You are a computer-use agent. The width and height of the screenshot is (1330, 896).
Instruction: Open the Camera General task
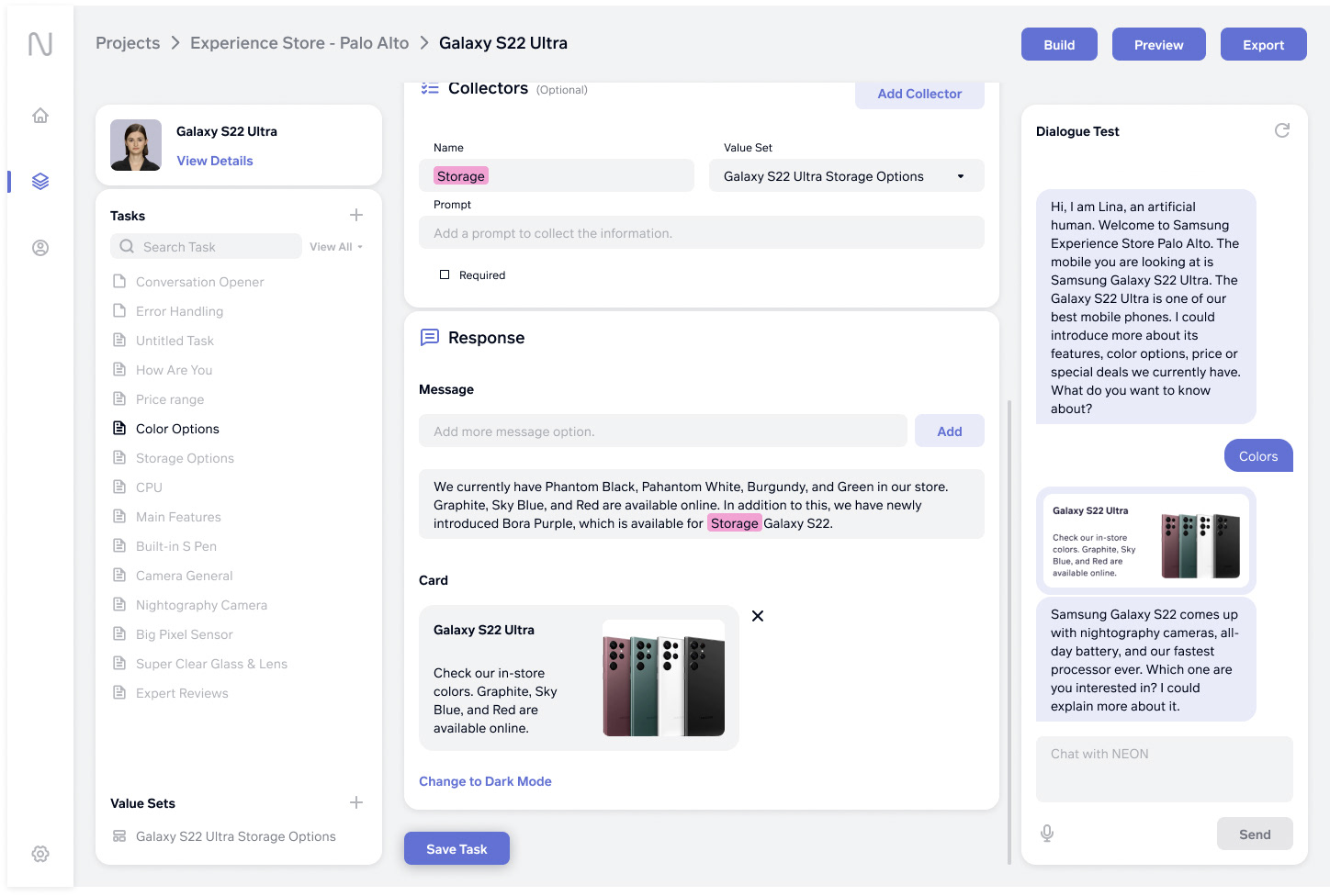pyautogui.click(x=184, y=576)
